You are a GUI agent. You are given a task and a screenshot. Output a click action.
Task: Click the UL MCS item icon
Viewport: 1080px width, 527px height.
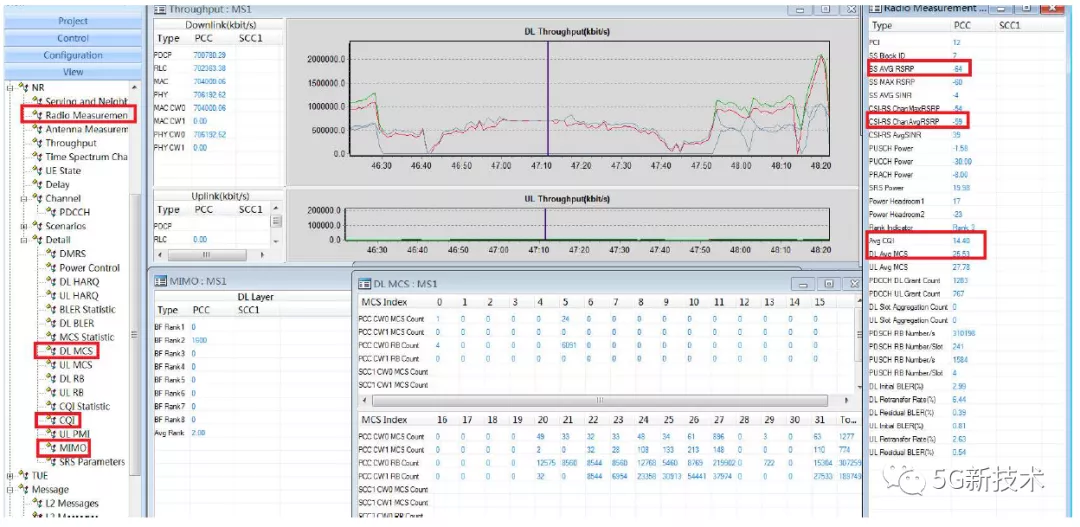tap(51, 364)
